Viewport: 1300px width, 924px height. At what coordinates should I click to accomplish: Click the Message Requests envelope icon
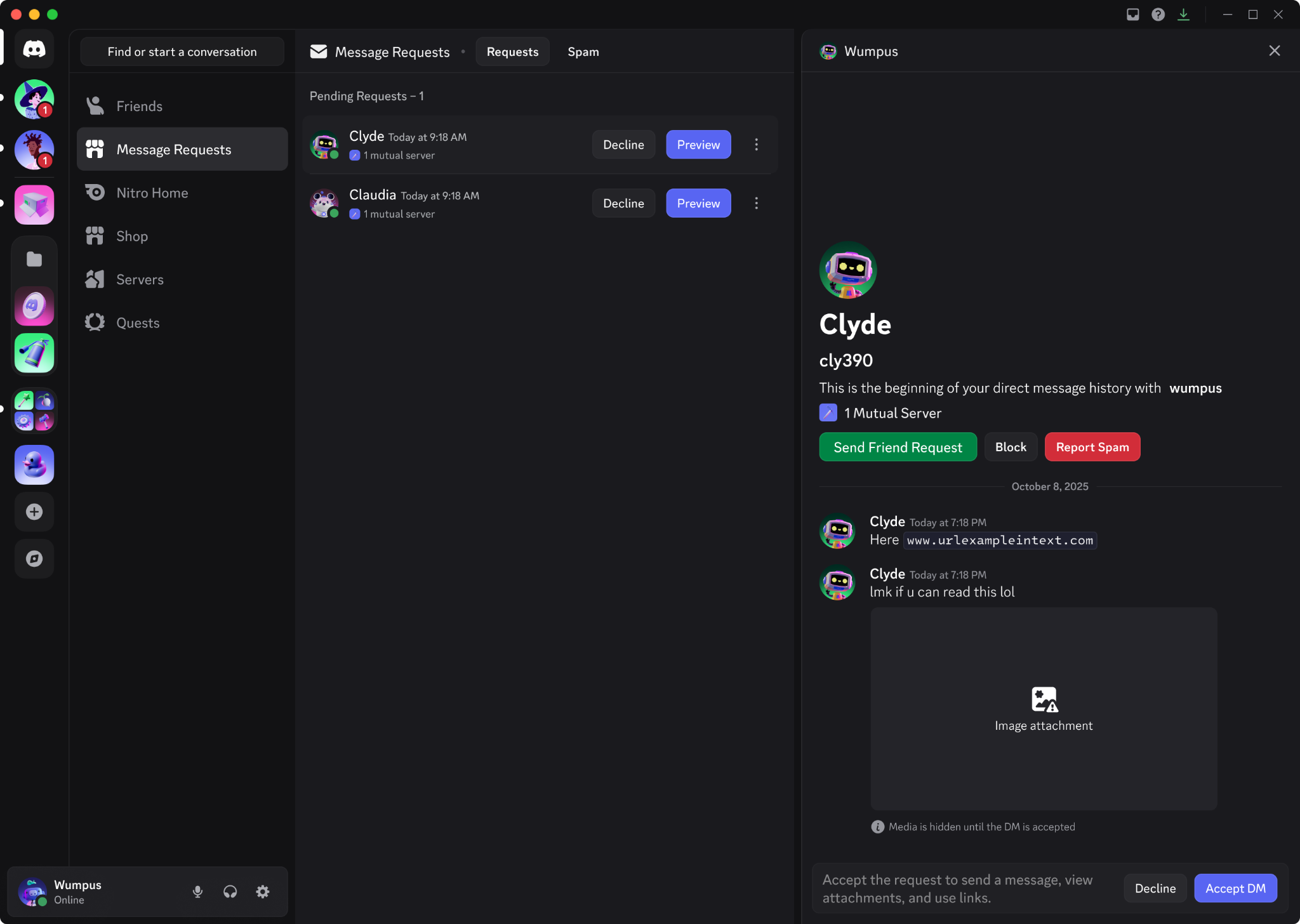click(x=318, y=51)
